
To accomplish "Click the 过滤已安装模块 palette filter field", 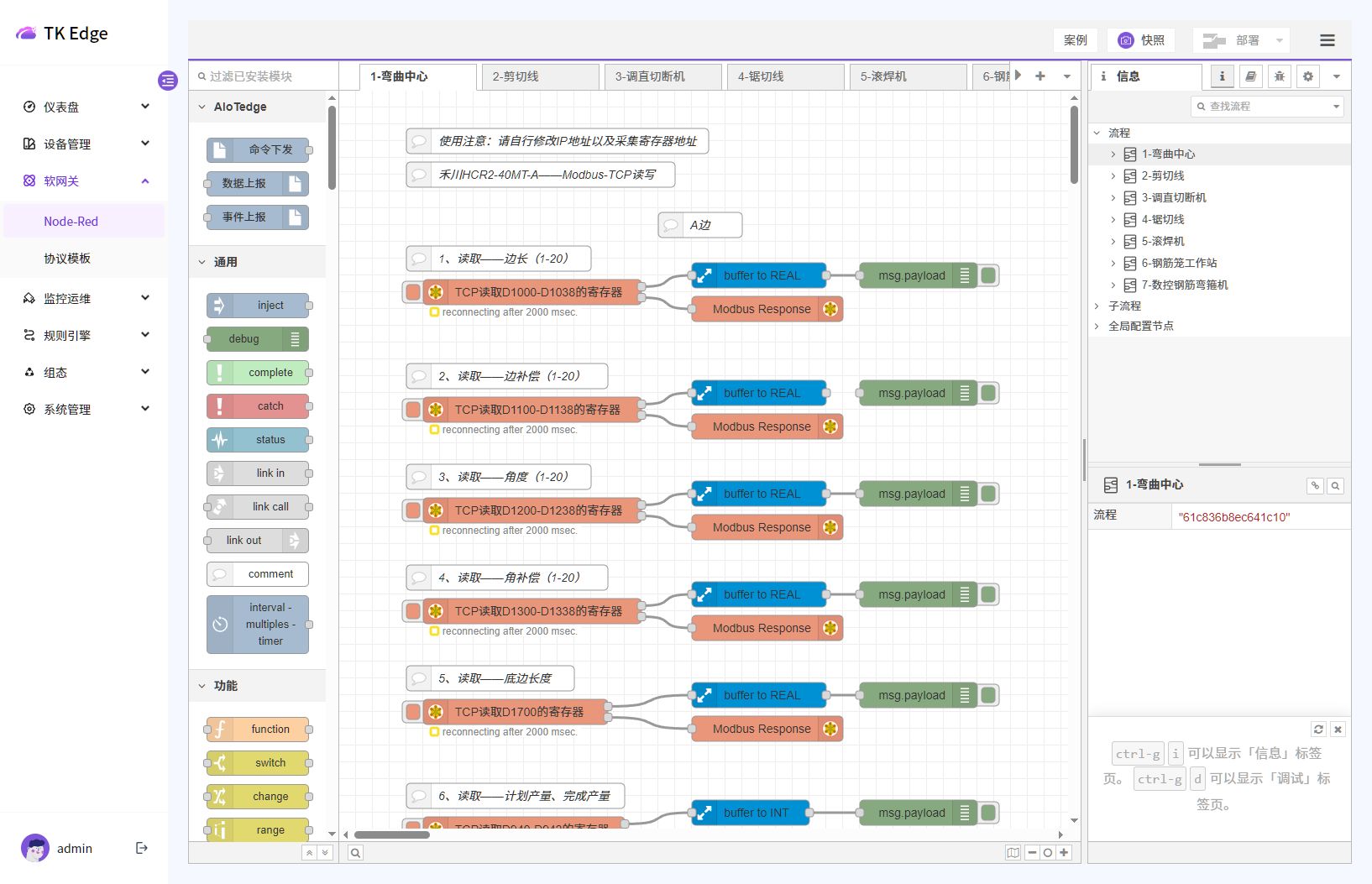I will 264,76.
